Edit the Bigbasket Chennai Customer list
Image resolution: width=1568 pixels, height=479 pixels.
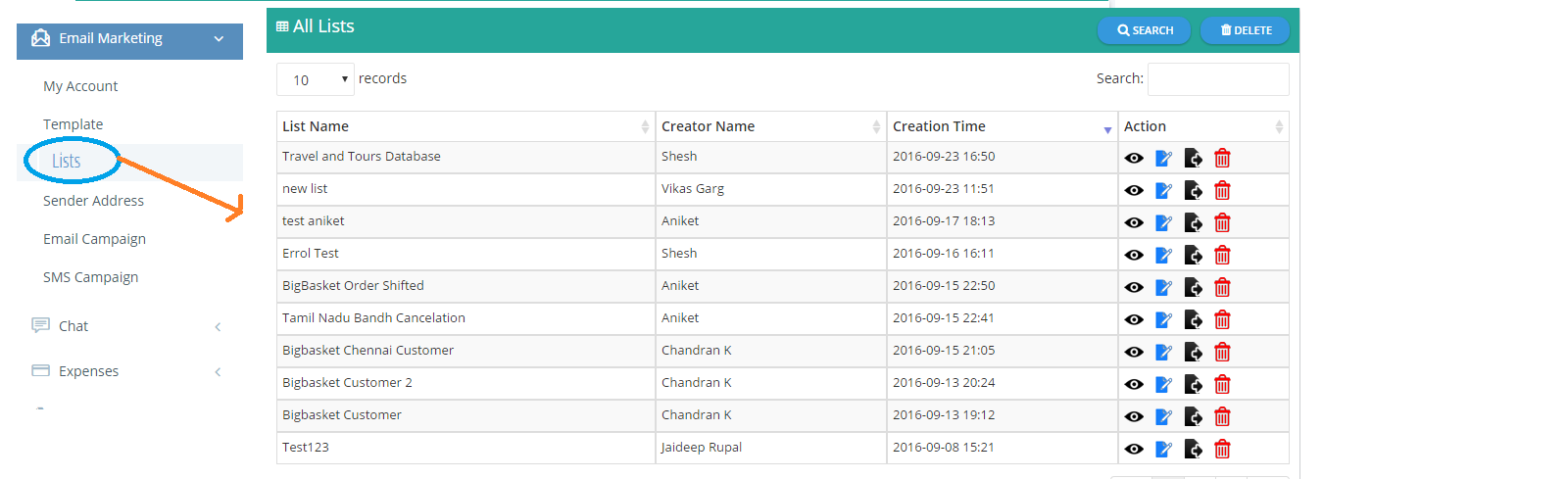pyautogui.click(x=1163, y=352)
